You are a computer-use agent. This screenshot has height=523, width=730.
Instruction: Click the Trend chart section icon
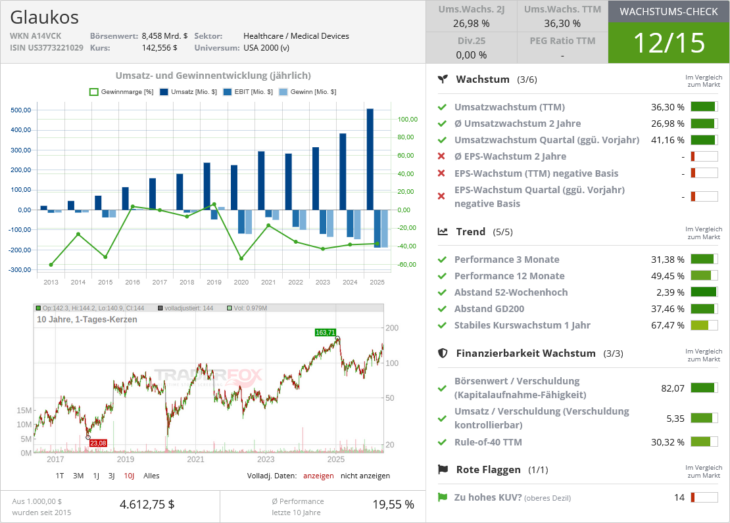(x=443, y=231)
